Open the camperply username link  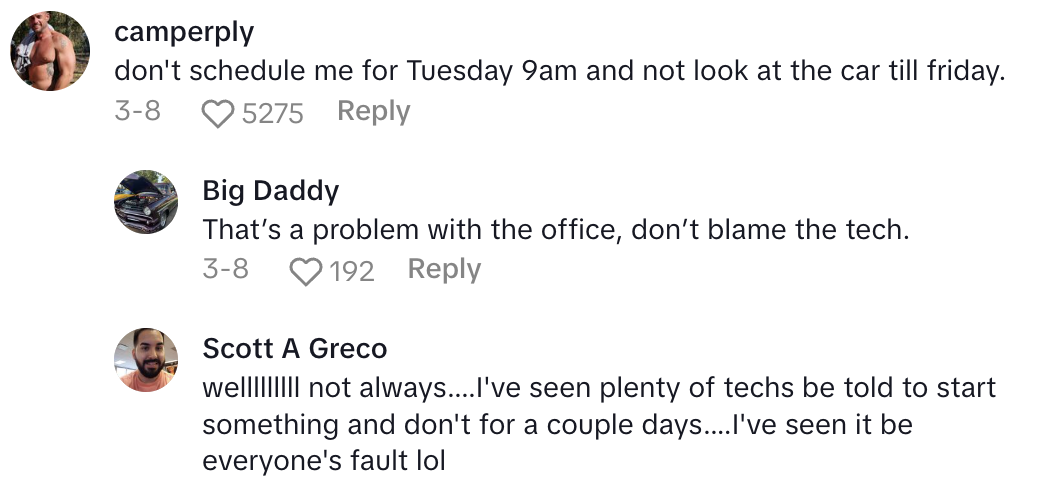[184, 32]
